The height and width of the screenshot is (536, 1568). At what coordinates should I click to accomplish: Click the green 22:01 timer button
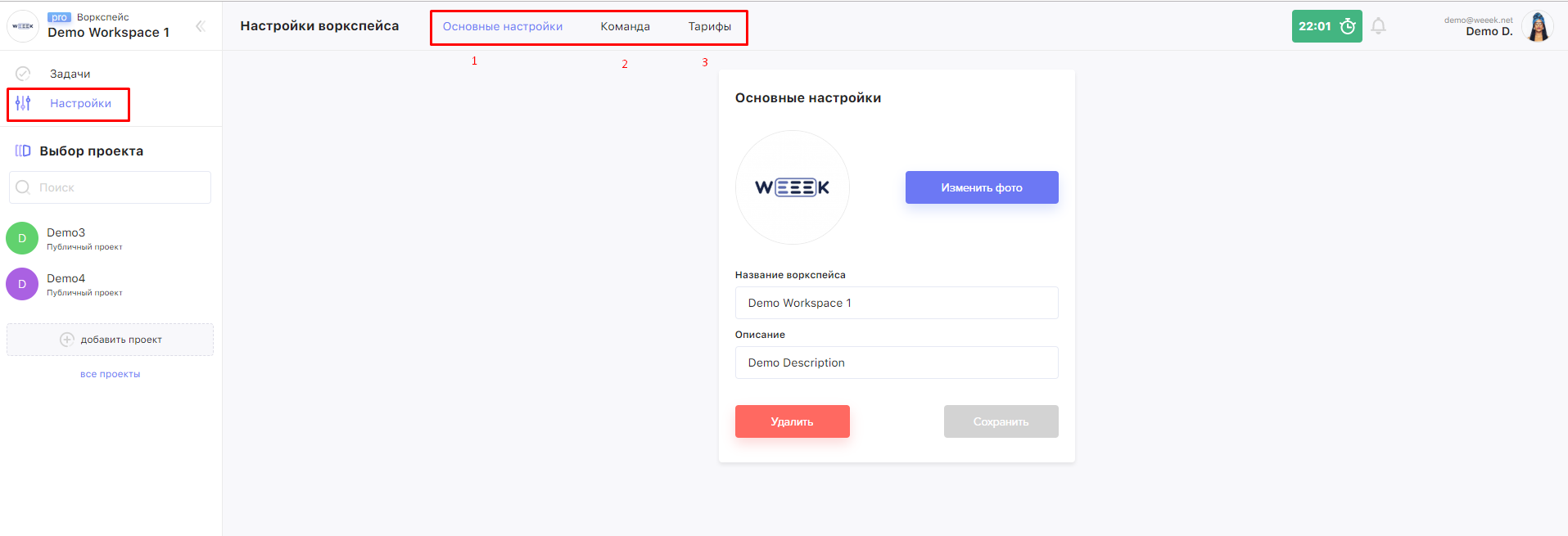1326,26
